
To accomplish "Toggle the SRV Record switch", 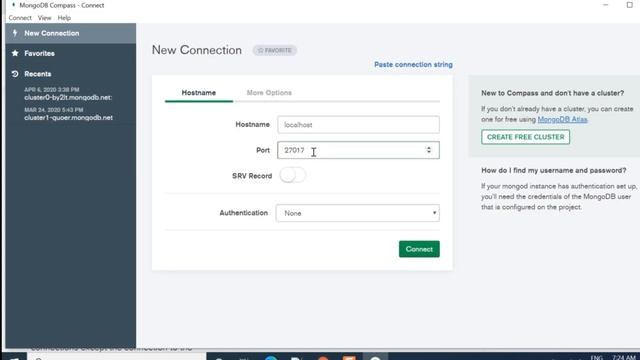I will [292, 176].
